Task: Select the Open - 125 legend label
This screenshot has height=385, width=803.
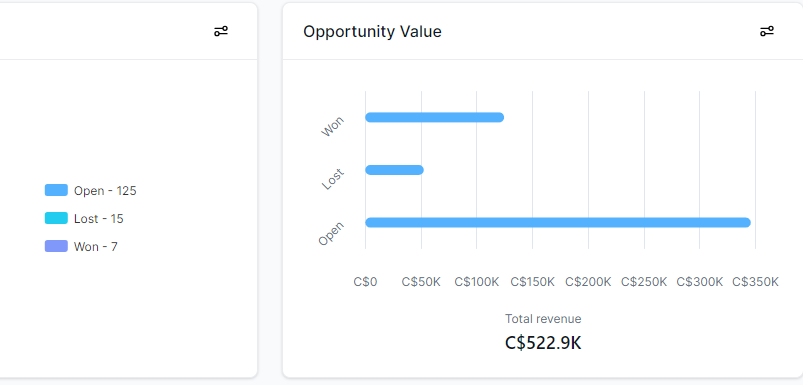Action: pos(105,191)
